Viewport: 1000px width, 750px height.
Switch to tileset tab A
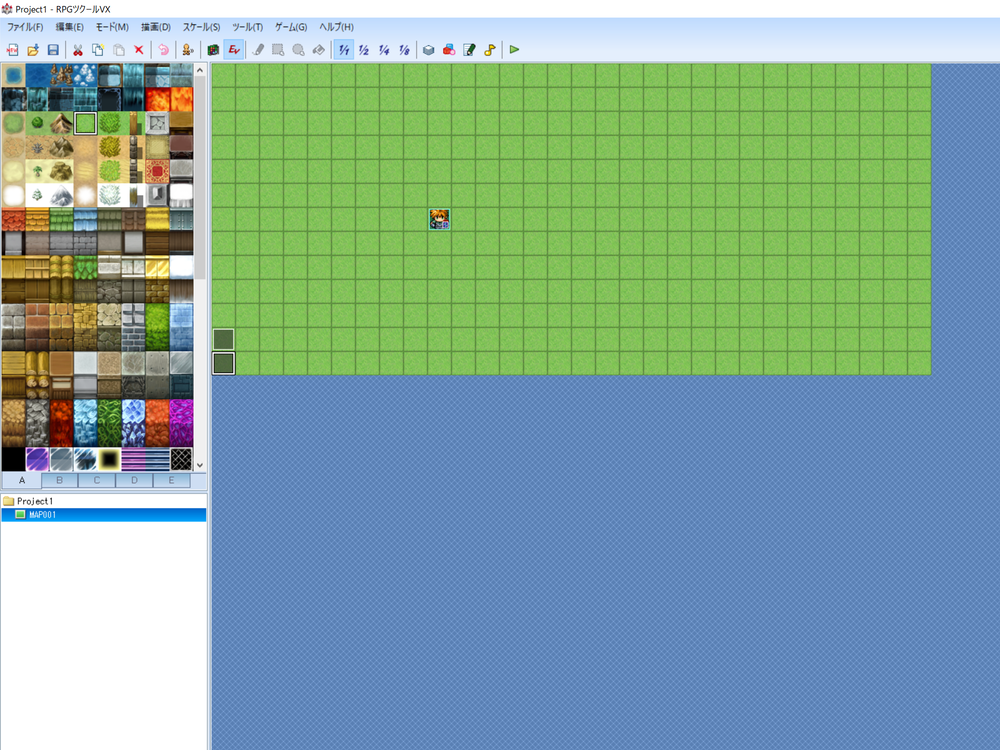[x=22, y=480]
